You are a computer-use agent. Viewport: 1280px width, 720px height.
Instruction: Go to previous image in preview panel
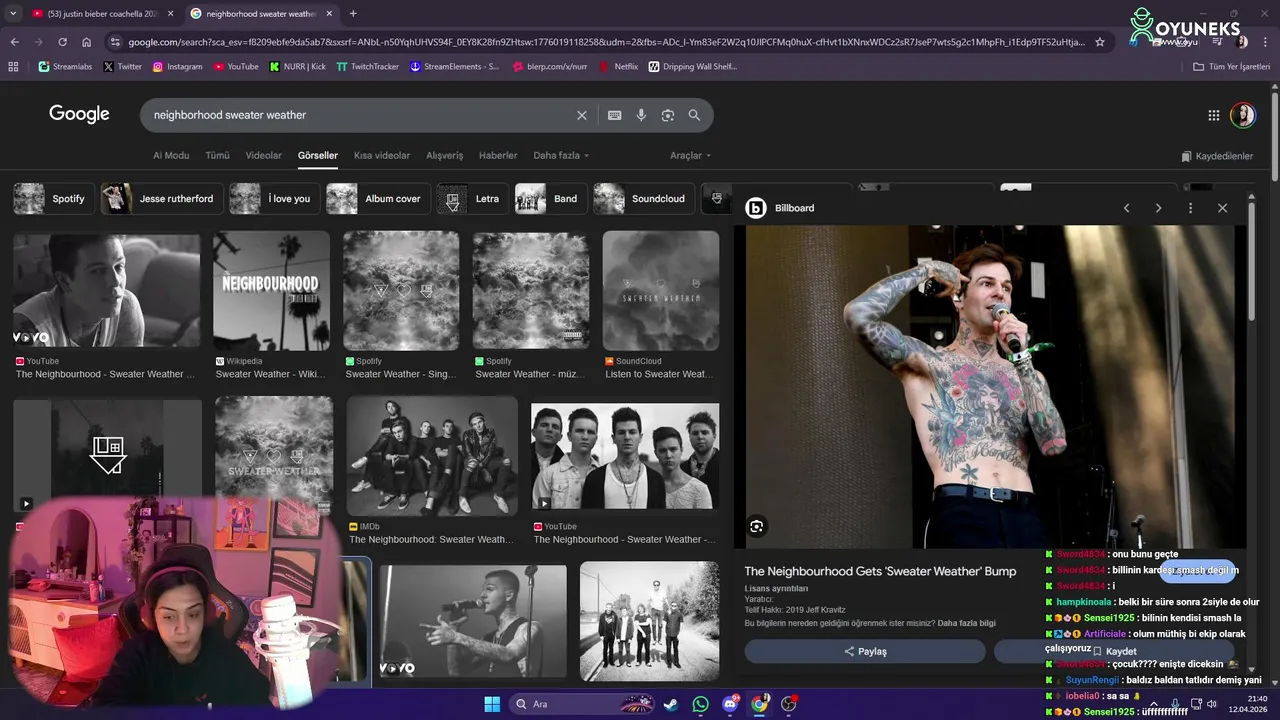click(x=1126, y=208)
